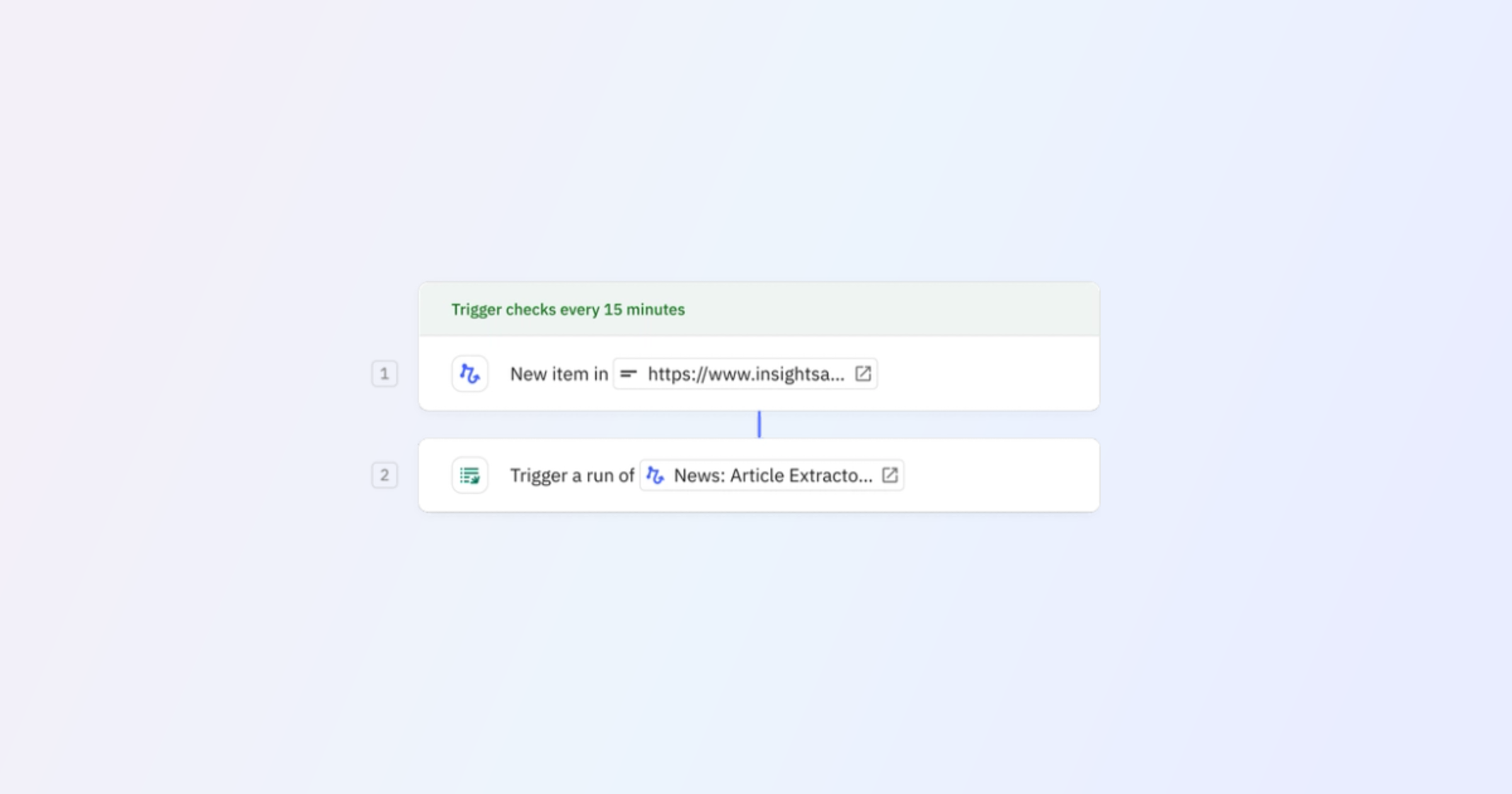Open the News: Article Extractor actor selector
This screenshot has height=794, width=1512.
tap(771, 475)
